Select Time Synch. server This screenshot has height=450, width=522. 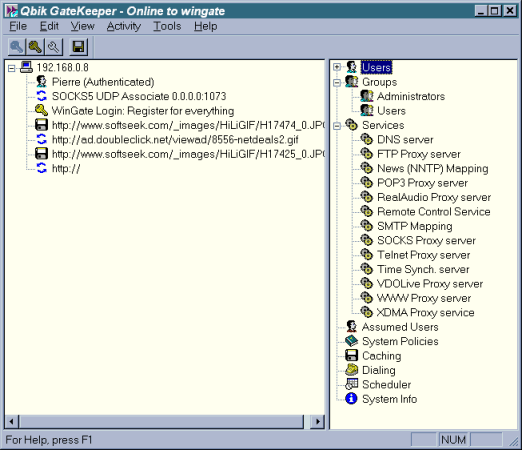click(x=423, y=269)
